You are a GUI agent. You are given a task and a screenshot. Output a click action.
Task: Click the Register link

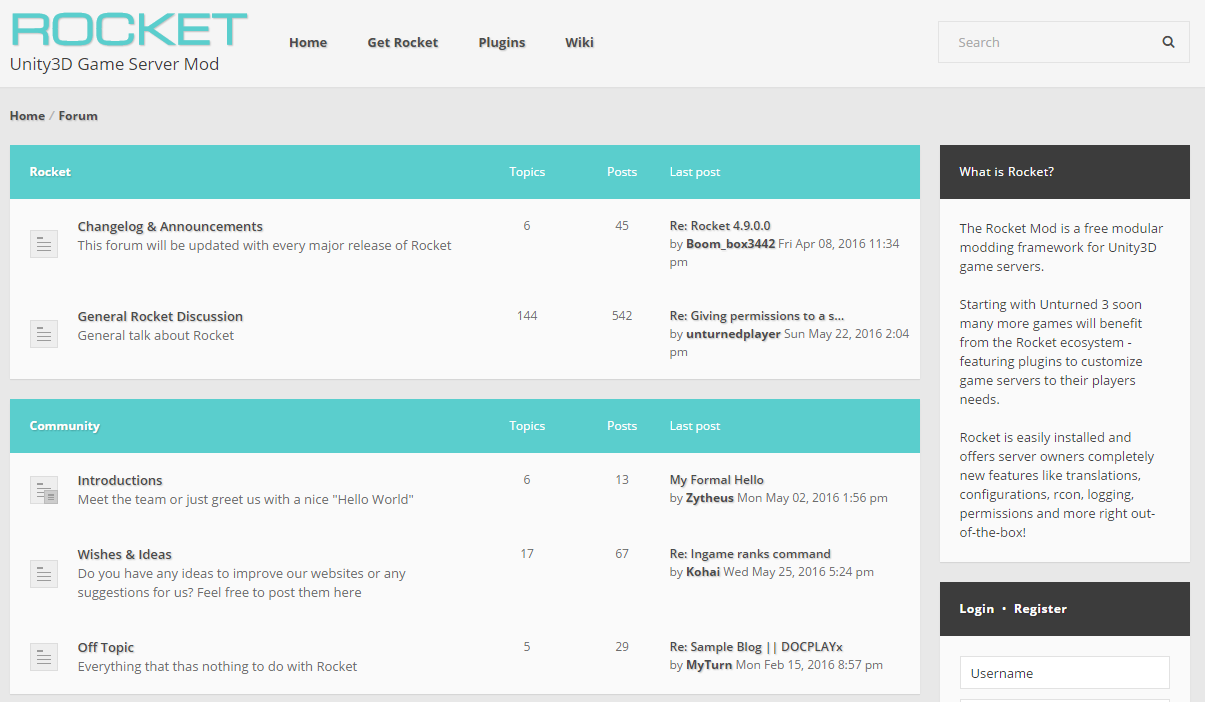pos(1040,609)
